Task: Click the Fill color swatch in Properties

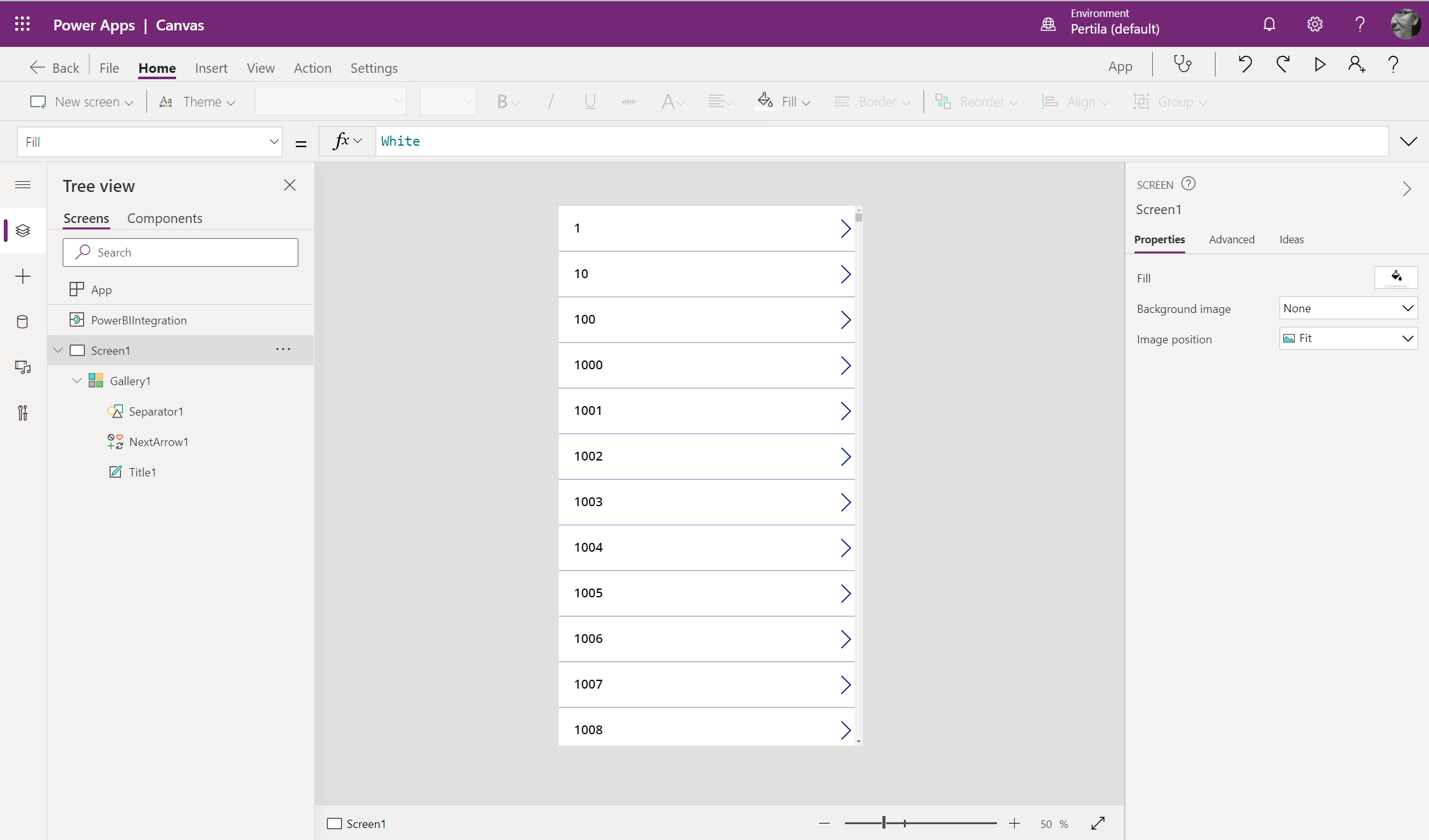Action: coord(1395,277)
